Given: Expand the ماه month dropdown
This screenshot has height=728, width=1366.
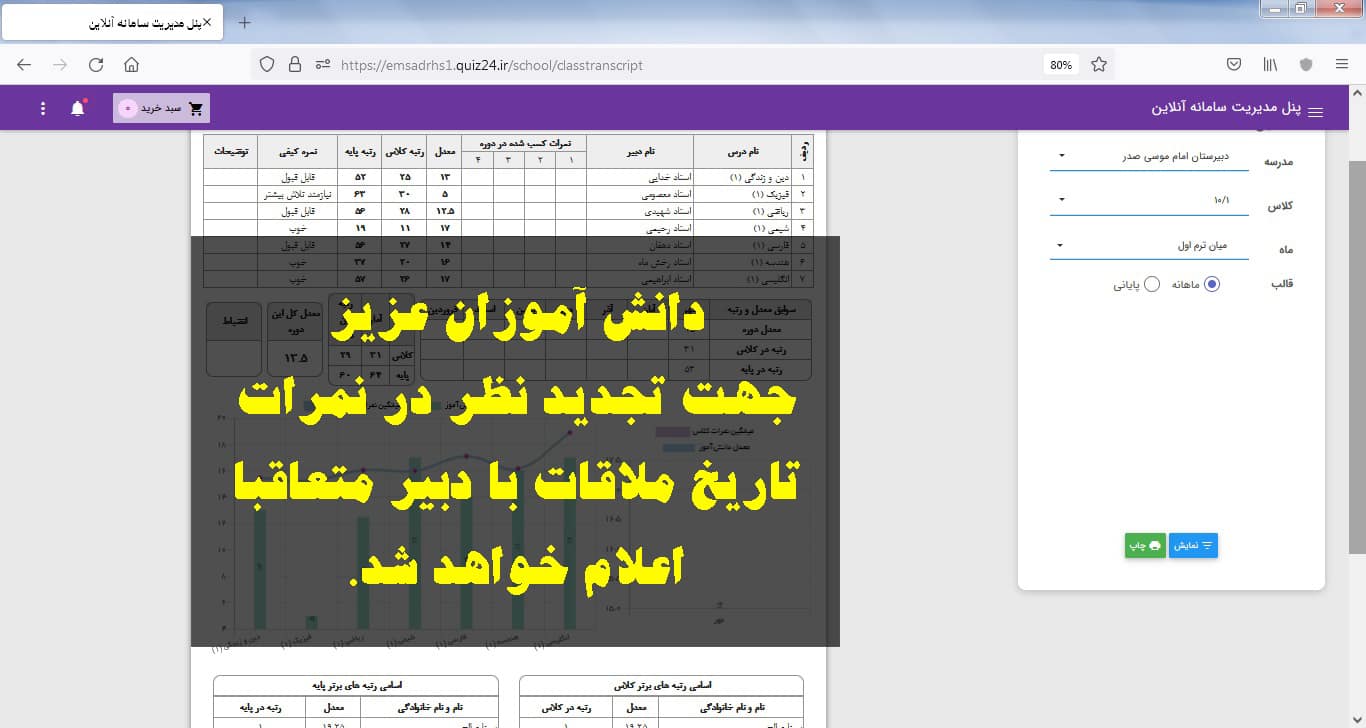Looking at the screenshot, I should point(1149,246).
